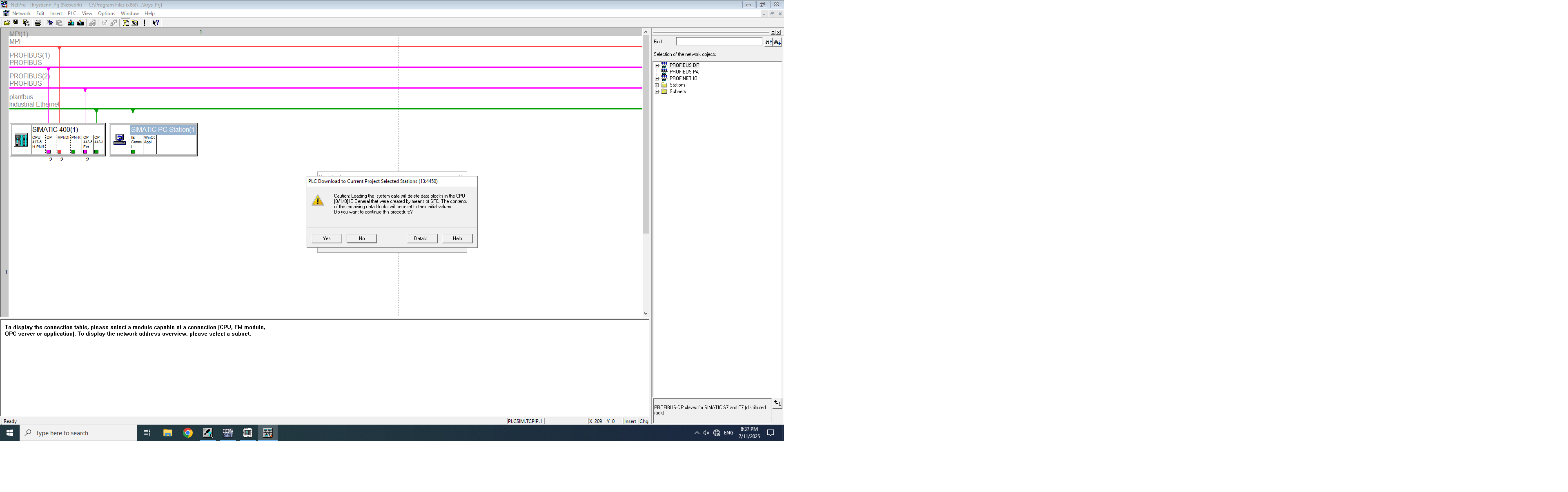Image resolution: width=1568 pixels, height=492 pixels.
Task: Open Chrome from the taskbar
Action: click(187, 433)
